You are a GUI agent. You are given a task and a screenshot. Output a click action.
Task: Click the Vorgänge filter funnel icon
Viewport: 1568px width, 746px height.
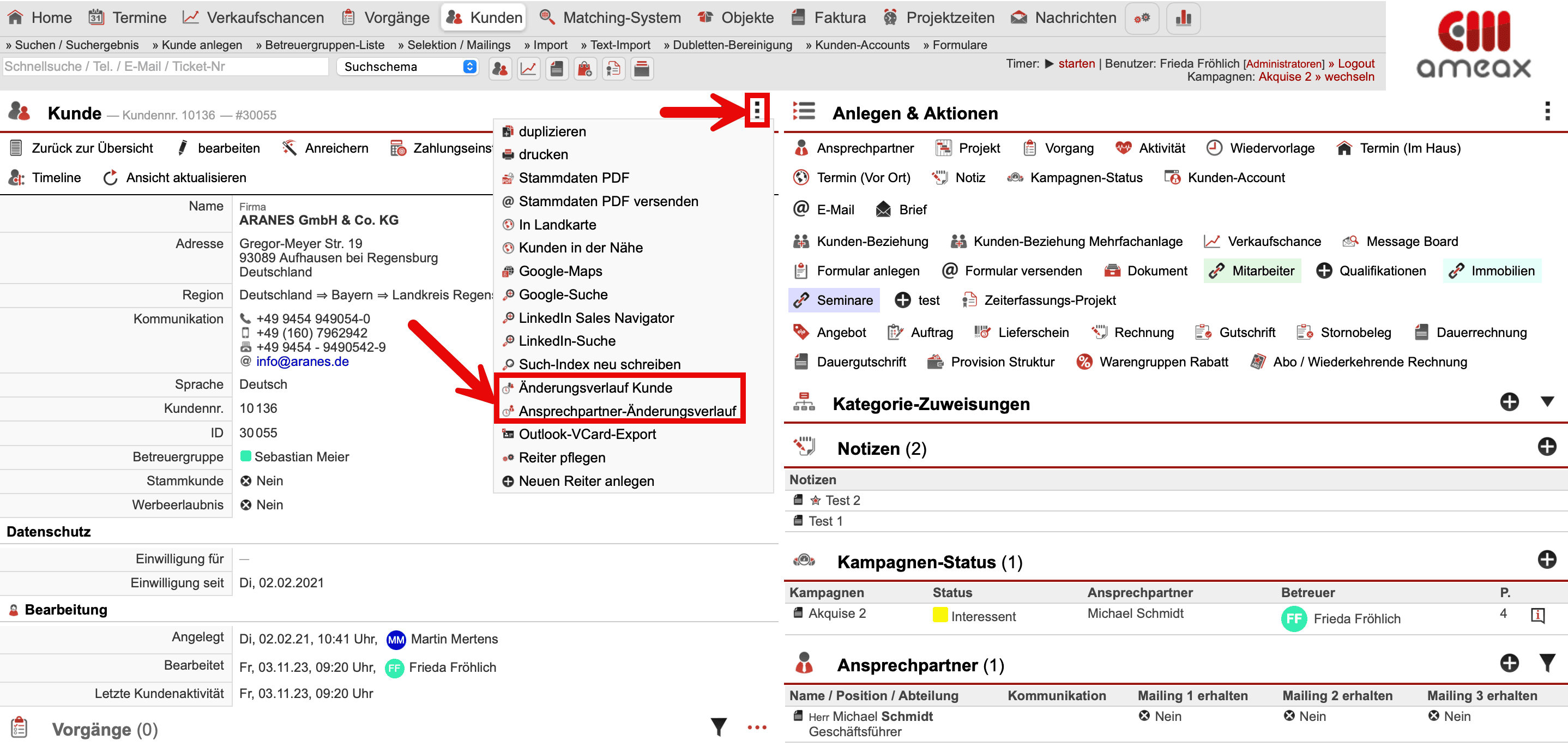[719, 726]
